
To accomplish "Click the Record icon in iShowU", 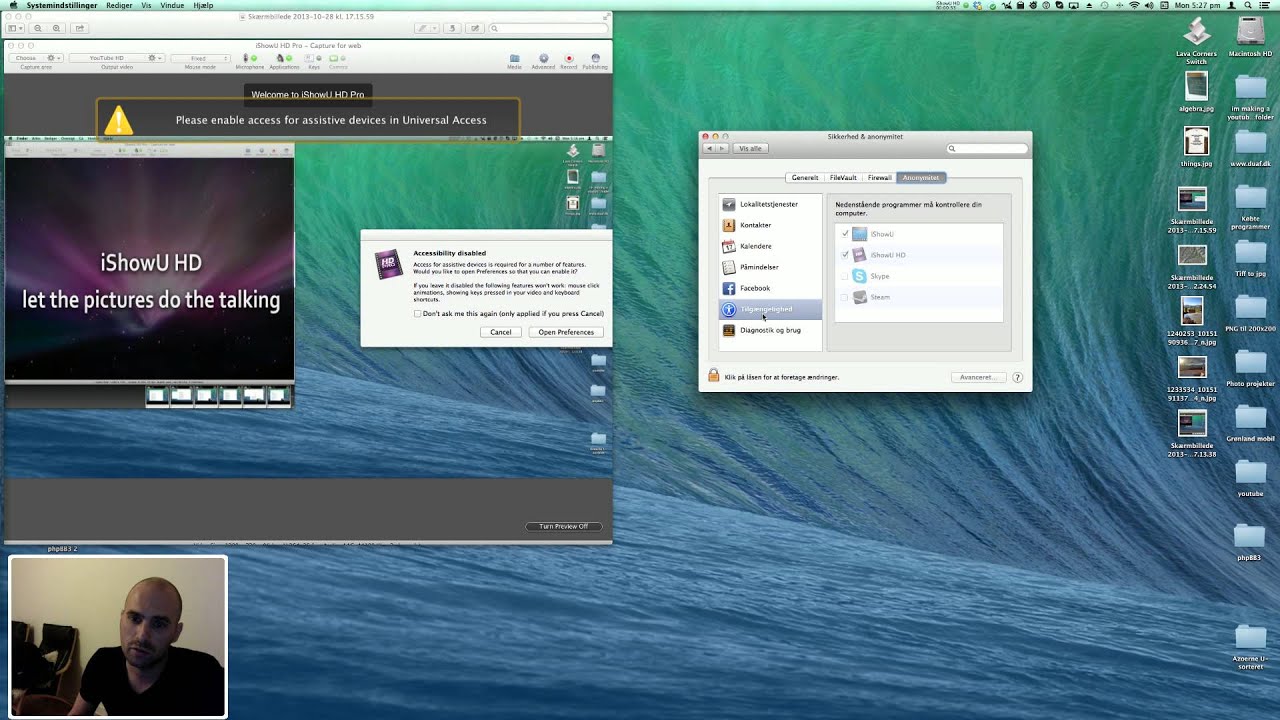I will [568, 59].
